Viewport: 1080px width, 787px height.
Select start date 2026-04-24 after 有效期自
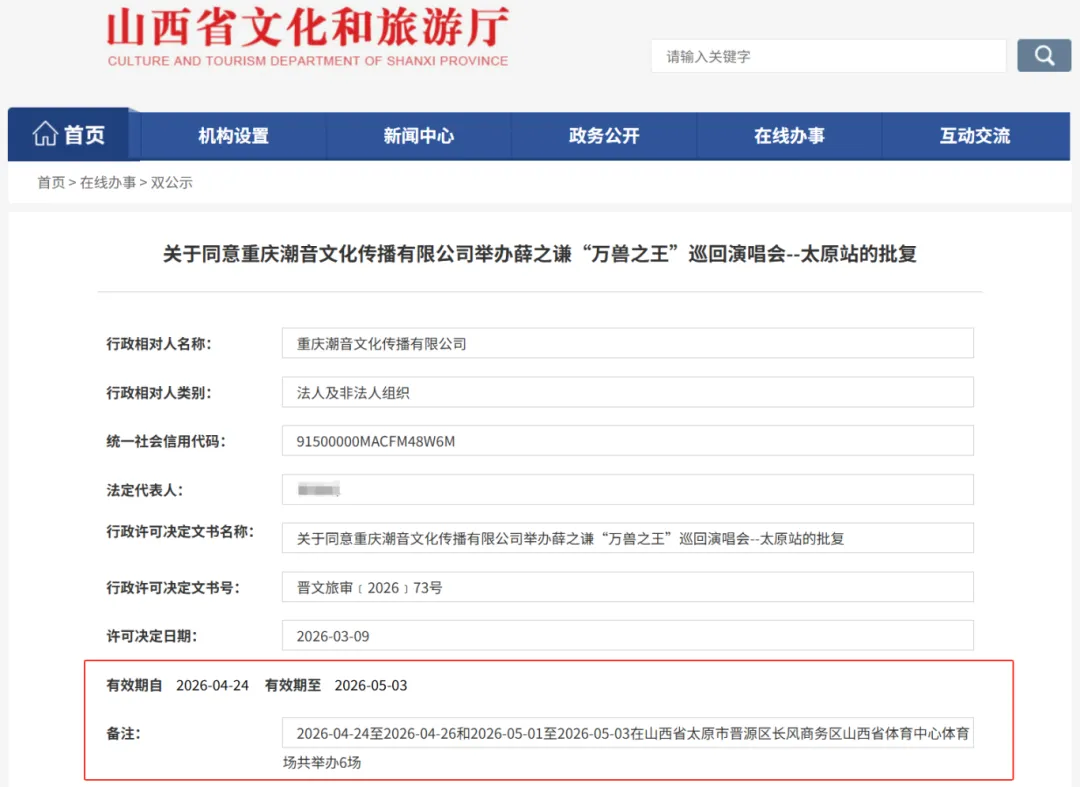212,685
